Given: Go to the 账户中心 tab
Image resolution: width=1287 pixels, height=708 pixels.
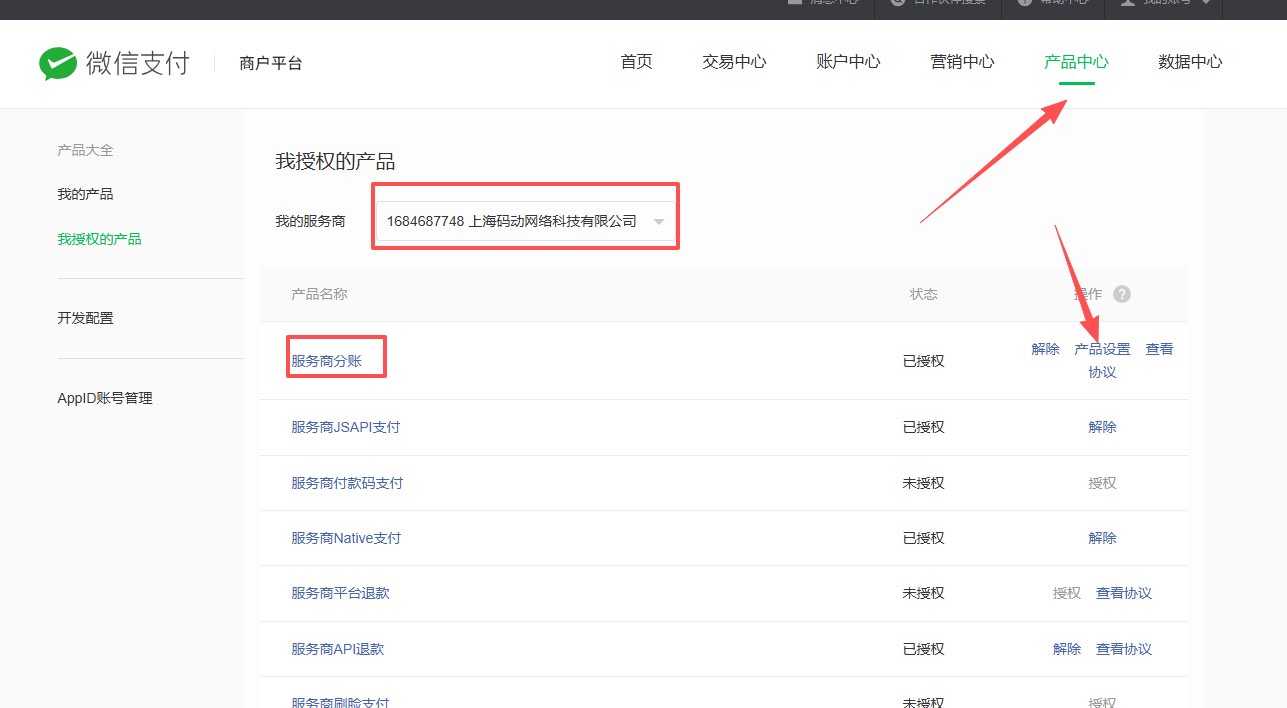Looking at the screenshot, I should point(848,62).
